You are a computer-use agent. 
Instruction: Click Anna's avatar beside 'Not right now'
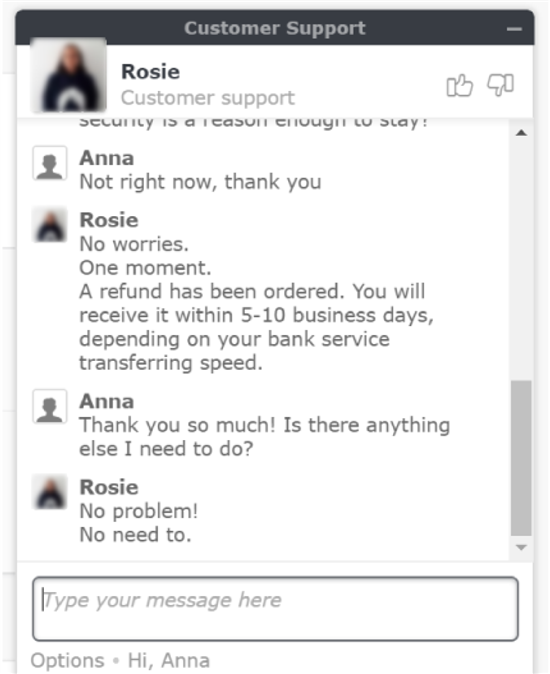tap(50, 163)
